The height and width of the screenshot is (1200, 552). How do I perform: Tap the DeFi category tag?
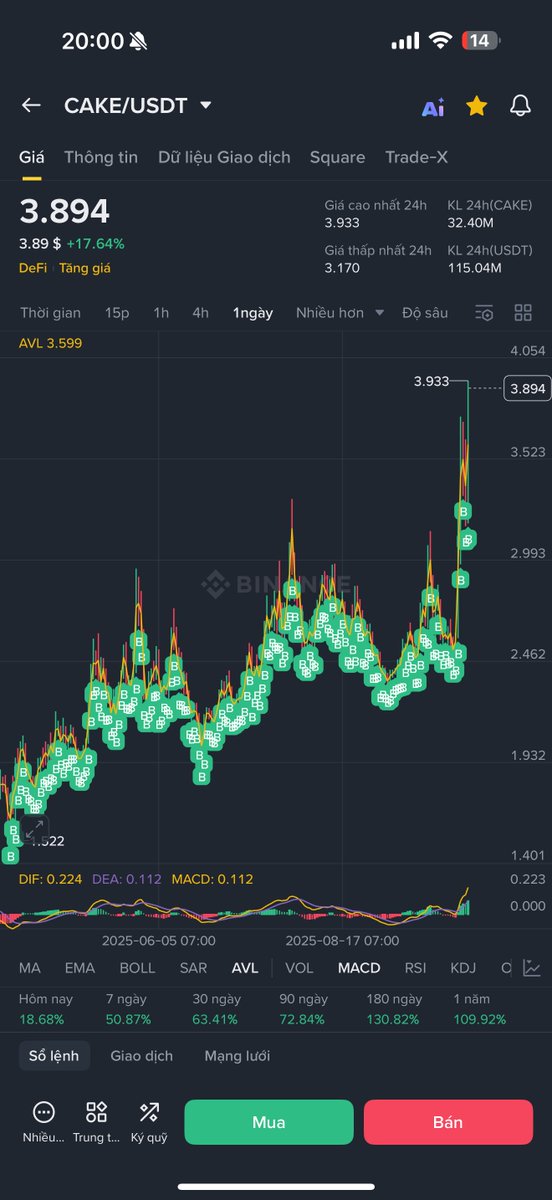tap(32, 268)
